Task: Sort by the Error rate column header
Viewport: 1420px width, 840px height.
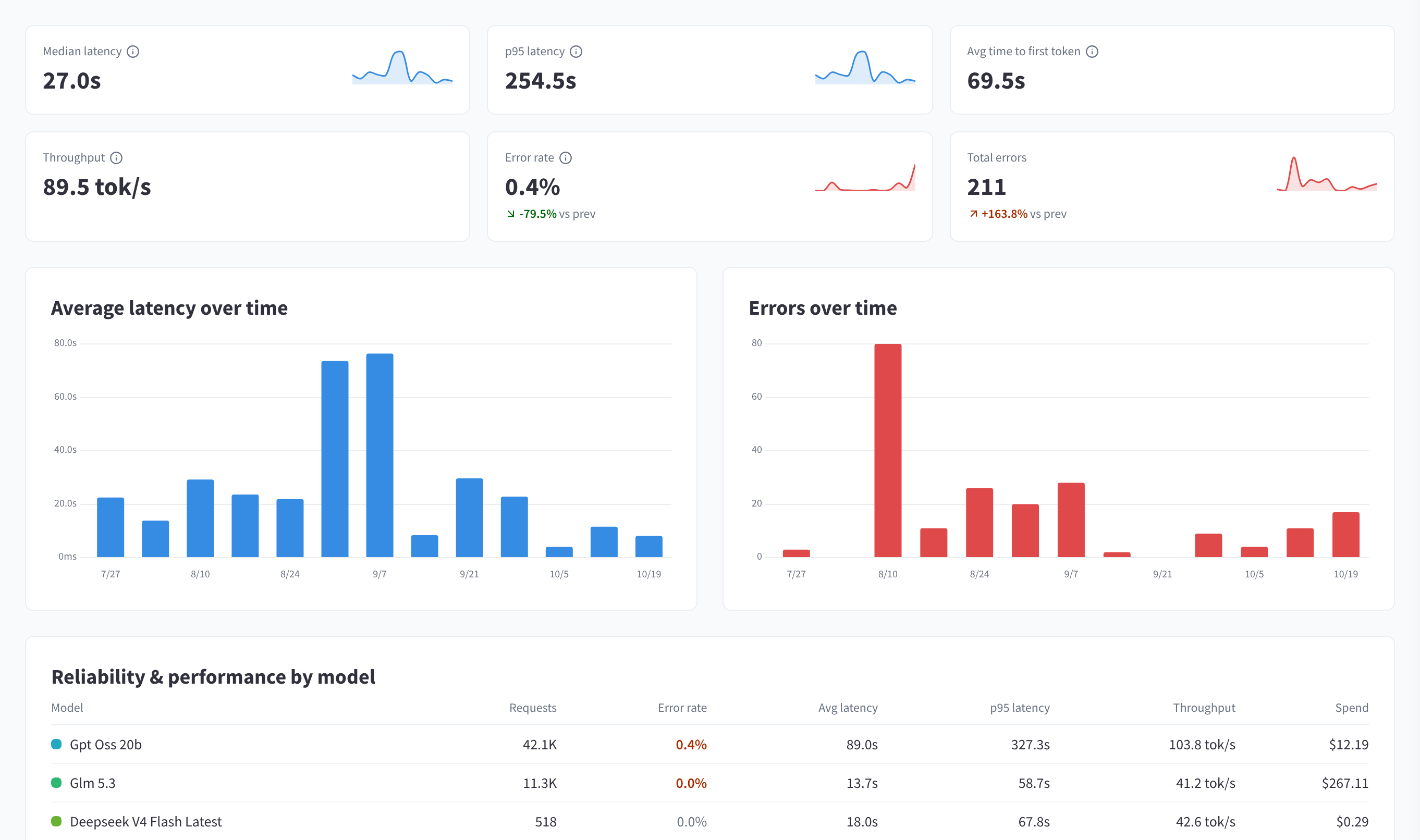Action: (682, 708)
